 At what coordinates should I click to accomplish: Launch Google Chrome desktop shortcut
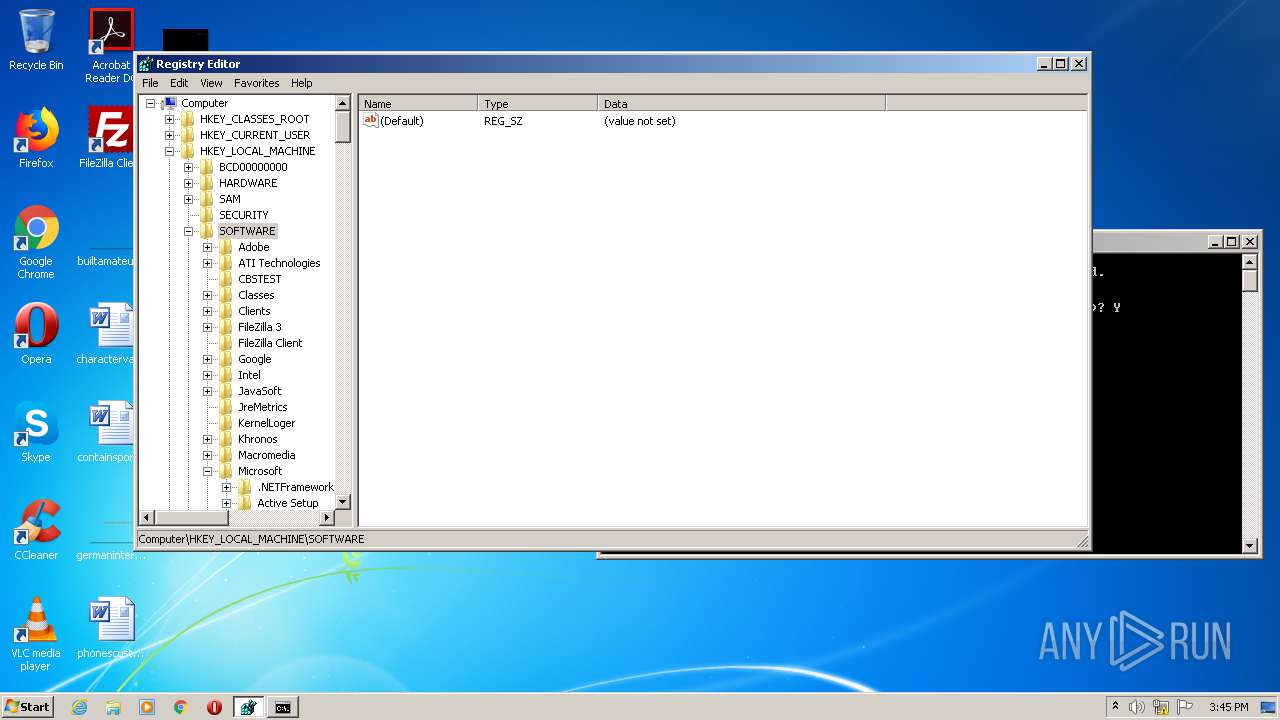[x=36, y=243]
